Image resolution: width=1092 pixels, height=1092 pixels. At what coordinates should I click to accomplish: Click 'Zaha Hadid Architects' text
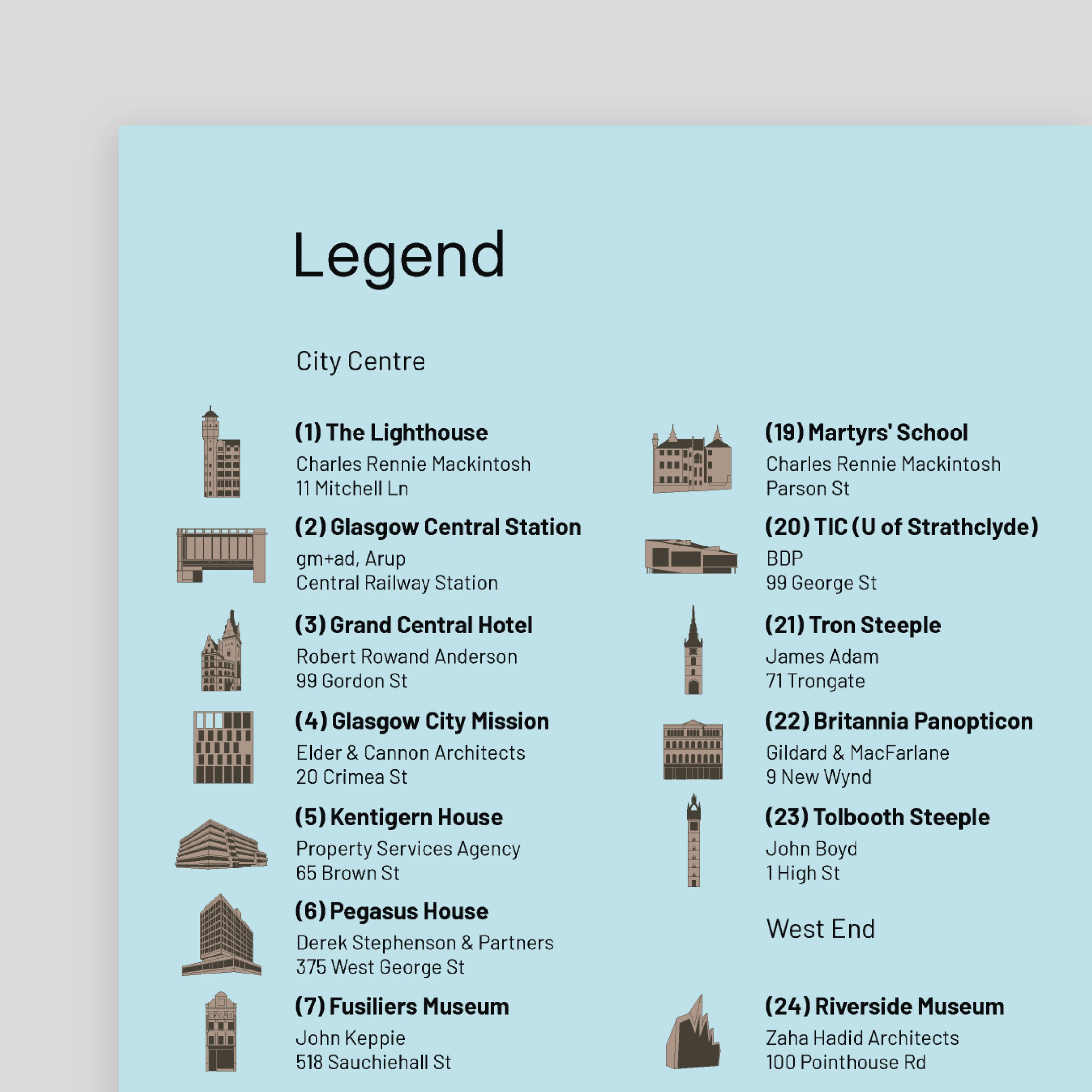(x=862, y=1038)
